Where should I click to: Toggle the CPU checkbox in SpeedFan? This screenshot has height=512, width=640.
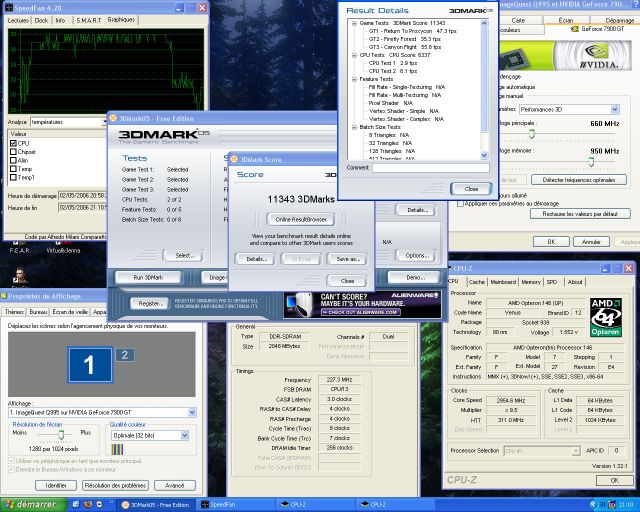13,143
